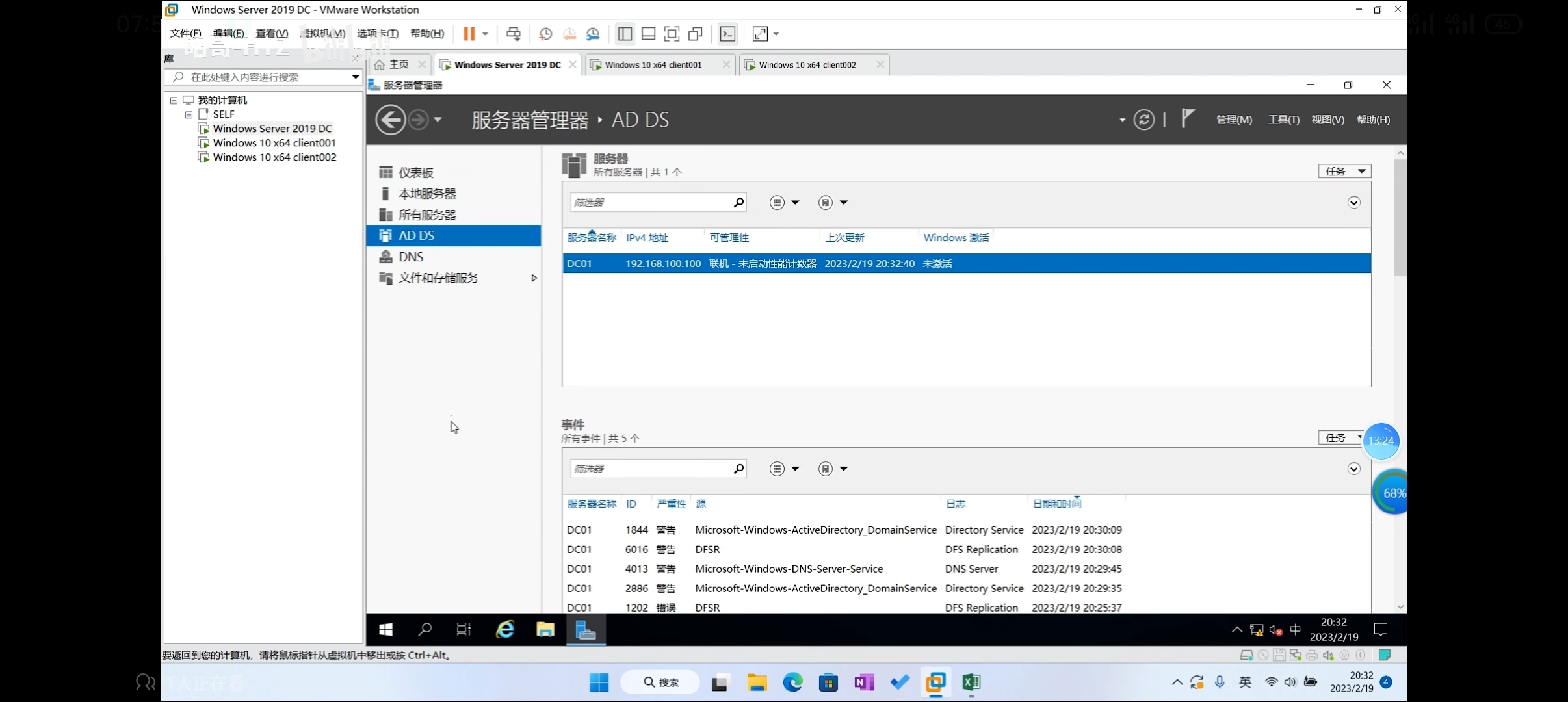Click the VMware pause virtual machine icon
This screenshot has width=1568, height=702.
(x=469, y=34)
